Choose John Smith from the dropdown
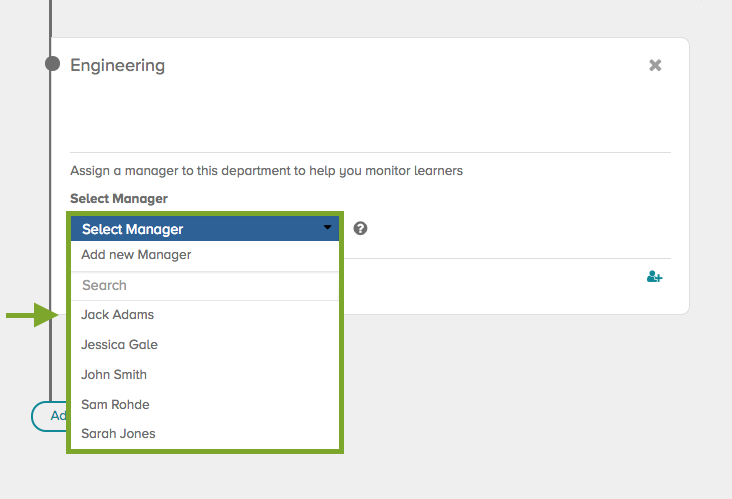Screen dimensions: 732x499 [114, 375]
